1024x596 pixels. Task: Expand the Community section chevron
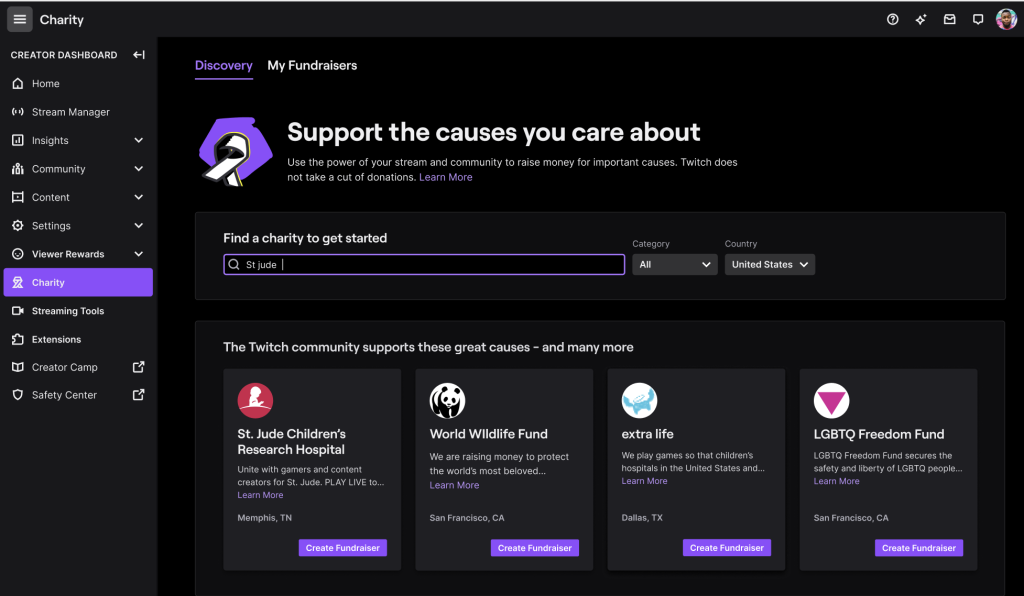138,168
